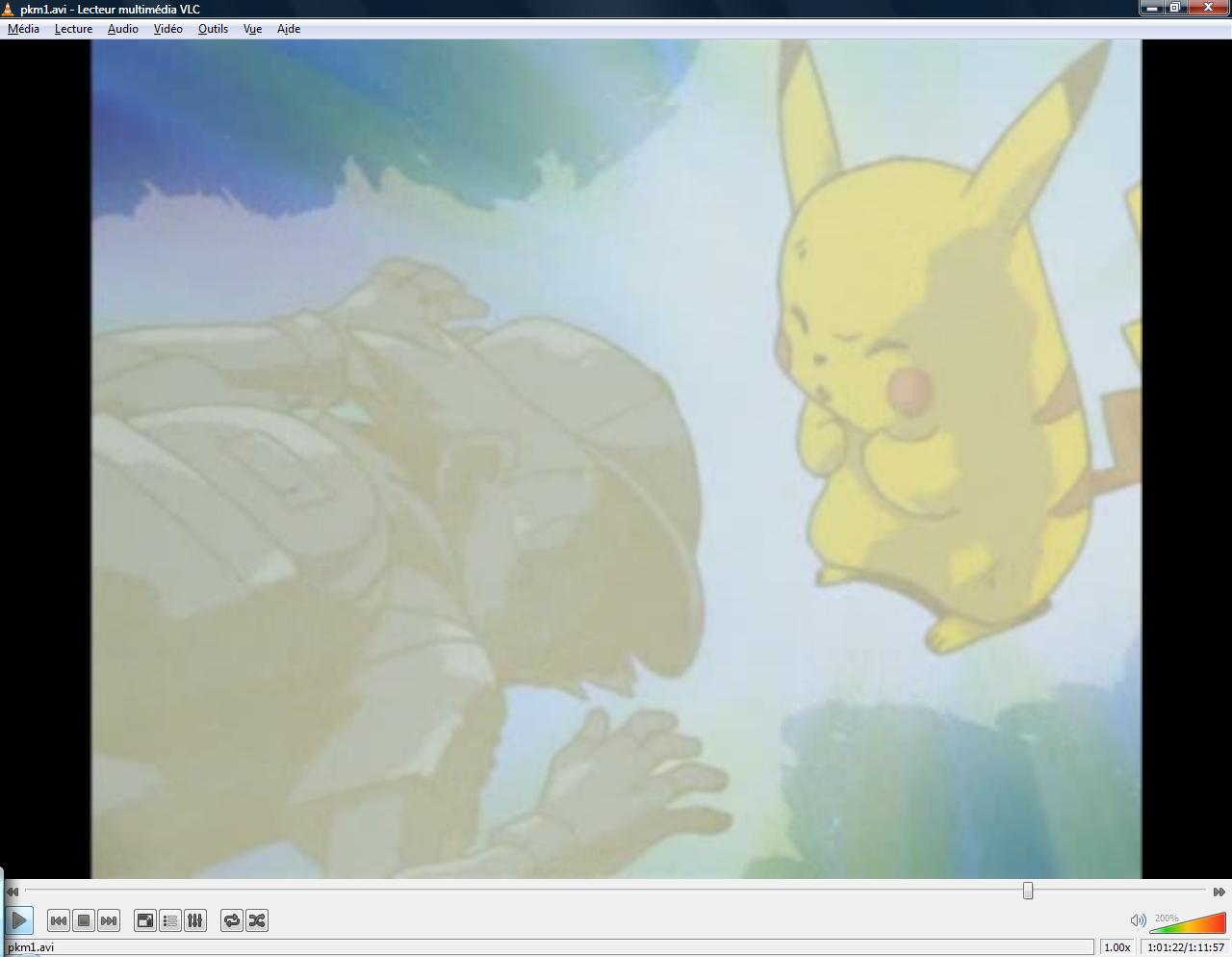The image size is (1232, 957).
Task: Open the Média menu
Action: point(23,29)
